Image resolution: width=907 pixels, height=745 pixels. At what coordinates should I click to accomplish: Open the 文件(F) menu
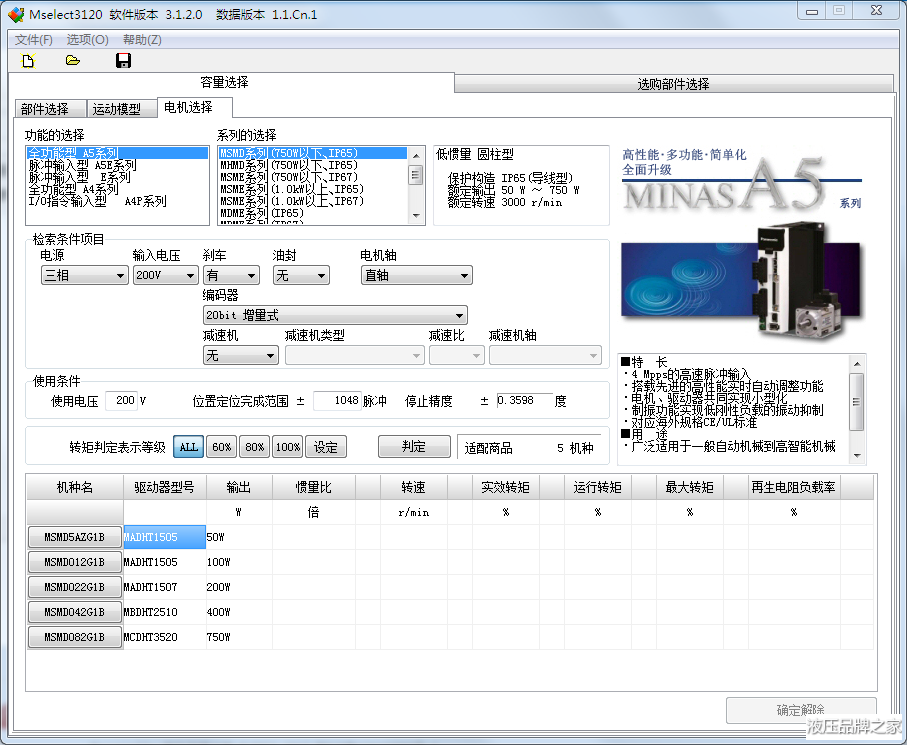coord(34,39)
